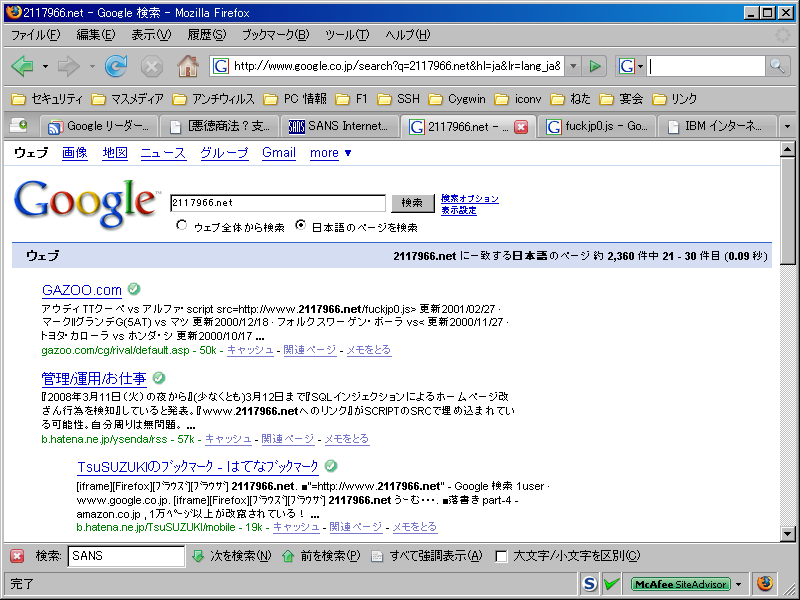Image resolution: width=800 pixels, height=600 pixels.
Task: Close the 2117966.net tab with red X
Action: tap(520, 127)
